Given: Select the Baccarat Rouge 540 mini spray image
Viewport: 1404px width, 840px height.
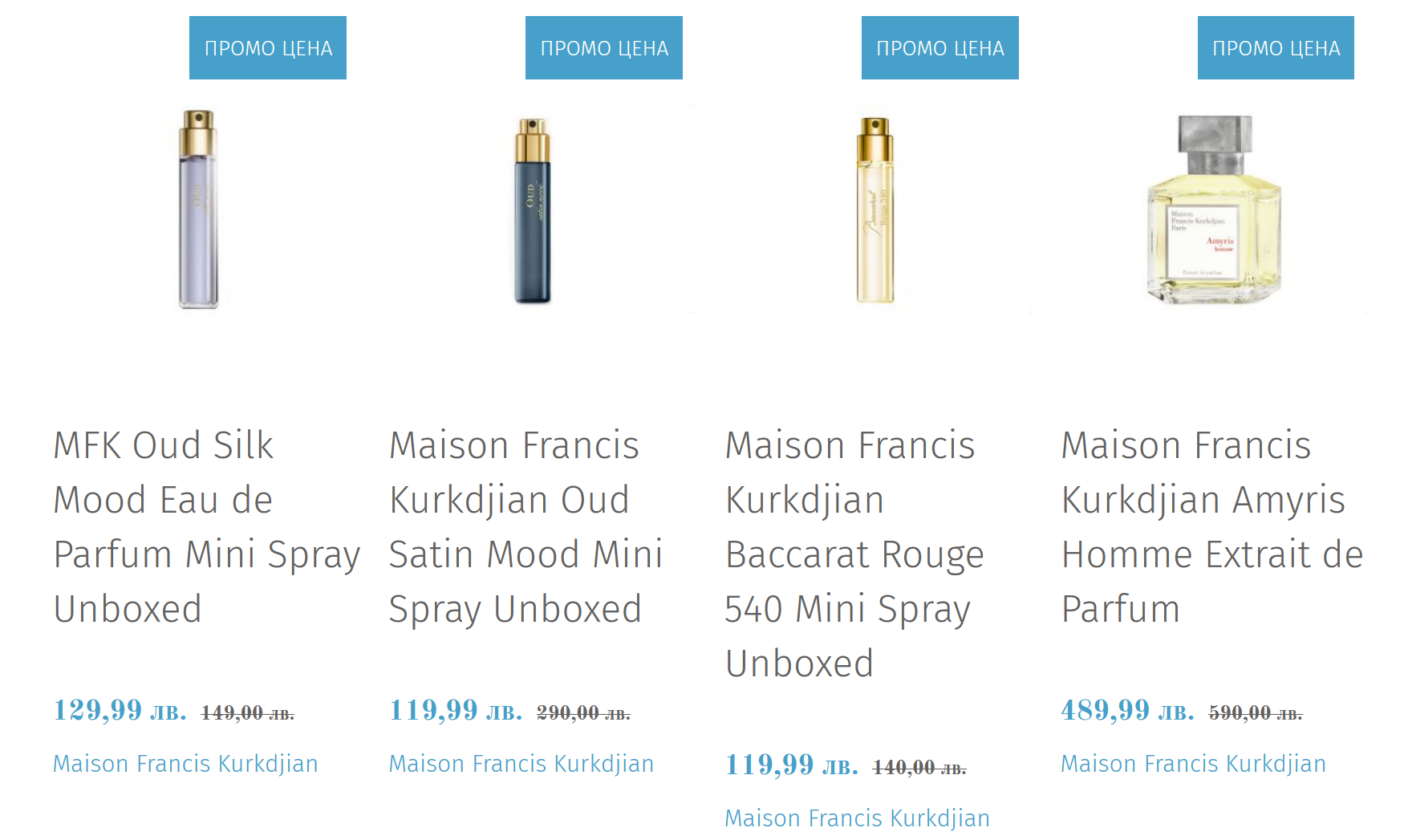Looking at the screenshot, I should (874, 209).
